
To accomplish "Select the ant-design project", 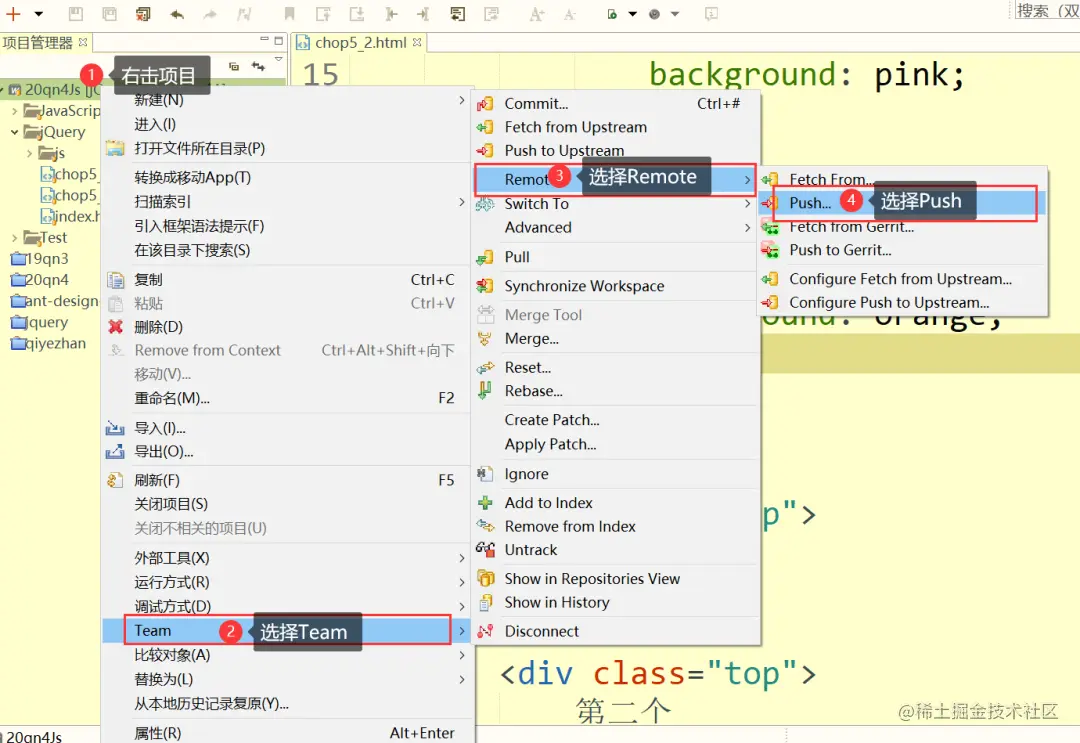I will (x=55, y=301).
